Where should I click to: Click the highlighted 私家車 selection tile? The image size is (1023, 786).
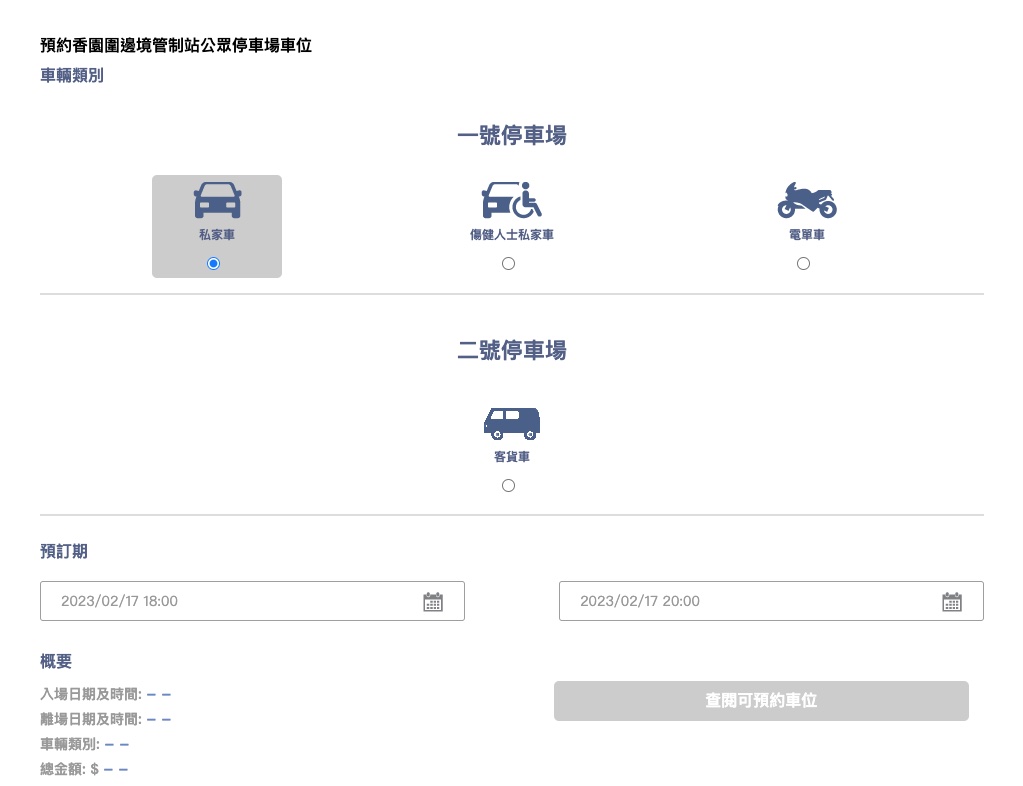click(x=217, y=226)
